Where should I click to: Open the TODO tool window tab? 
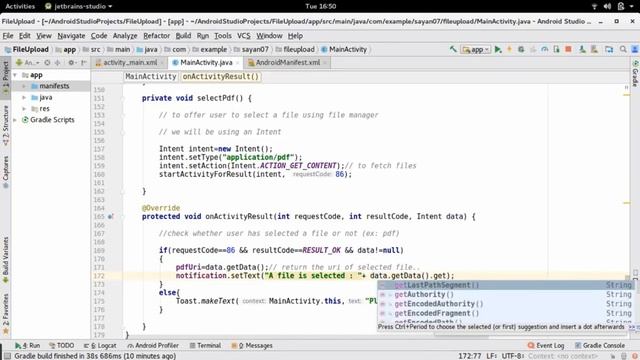tap(61, 346)
